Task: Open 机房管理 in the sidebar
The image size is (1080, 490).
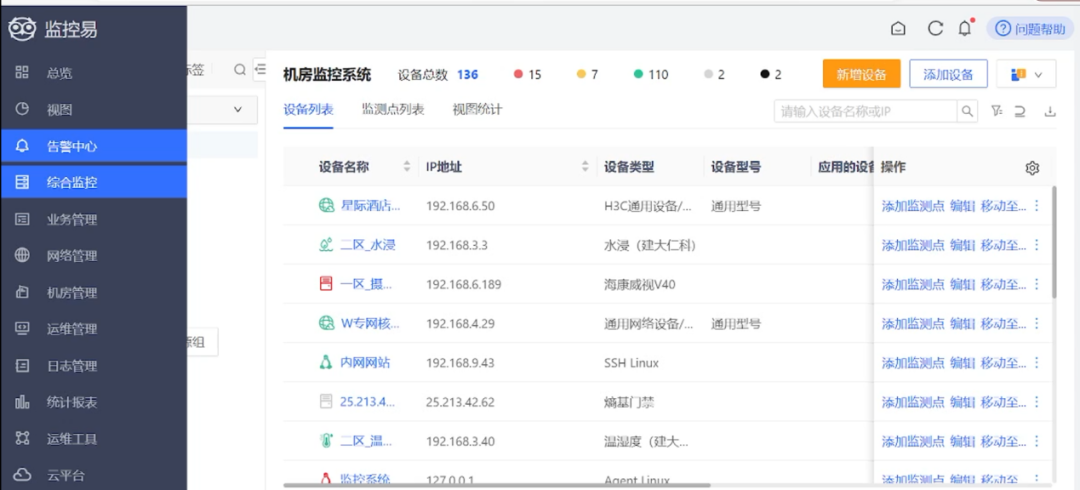Action: coord(94,292)
